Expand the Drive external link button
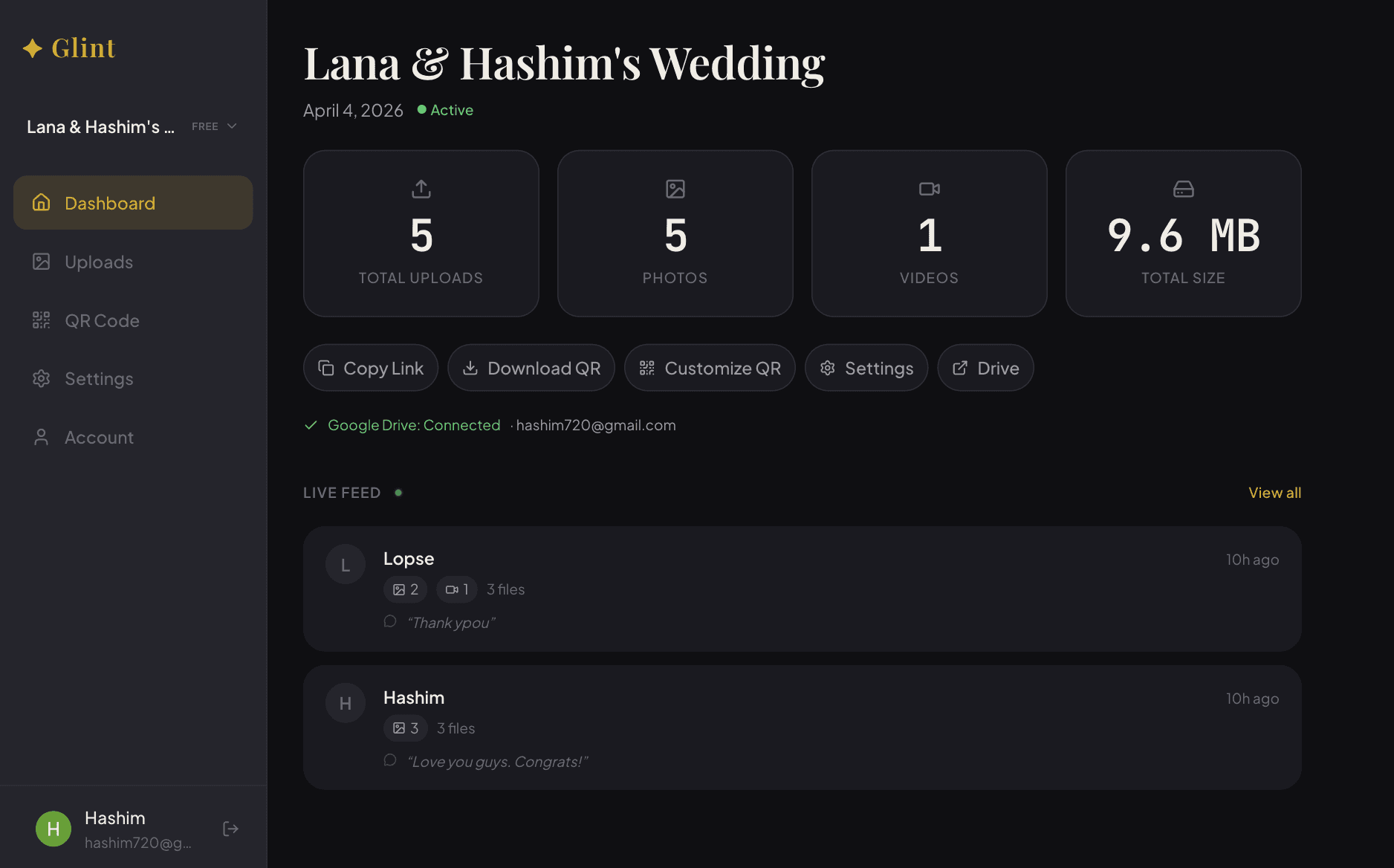The image size is (1394, 868). click(x=985, y=368)
